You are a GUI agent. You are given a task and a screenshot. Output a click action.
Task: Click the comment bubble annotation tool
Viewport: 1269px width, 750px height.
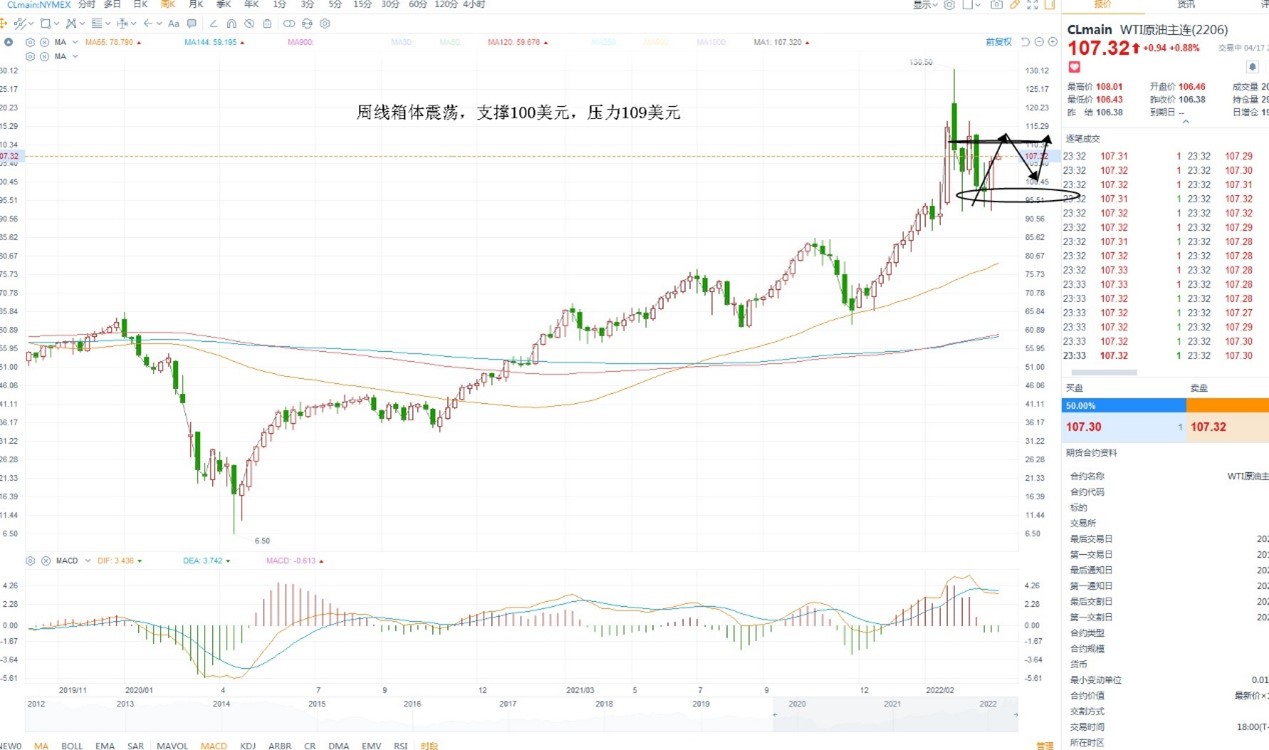[x=191, y=23]
